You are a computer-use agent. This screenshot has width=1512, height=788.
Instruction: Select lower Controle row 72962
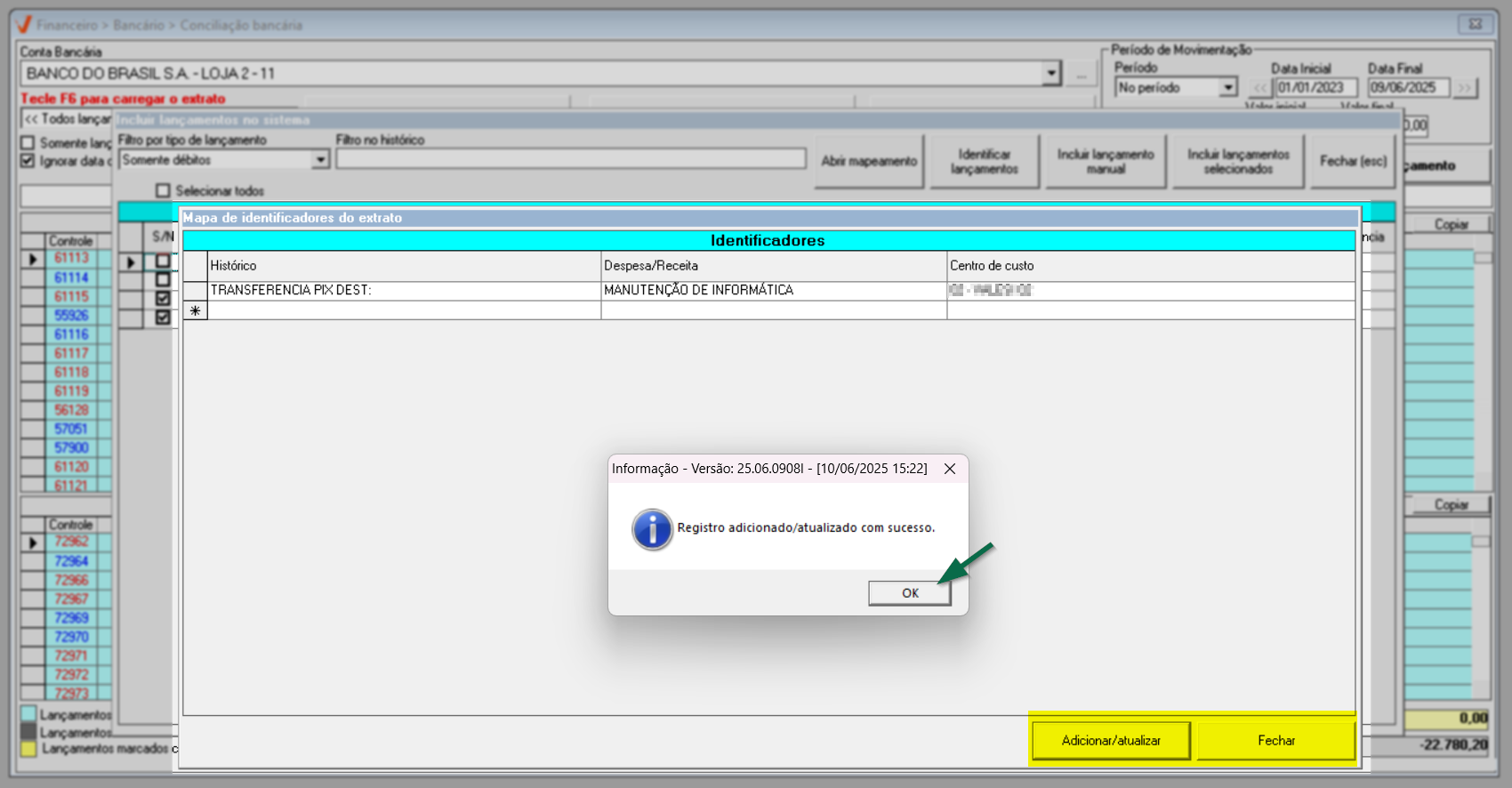tap(72, 542)
